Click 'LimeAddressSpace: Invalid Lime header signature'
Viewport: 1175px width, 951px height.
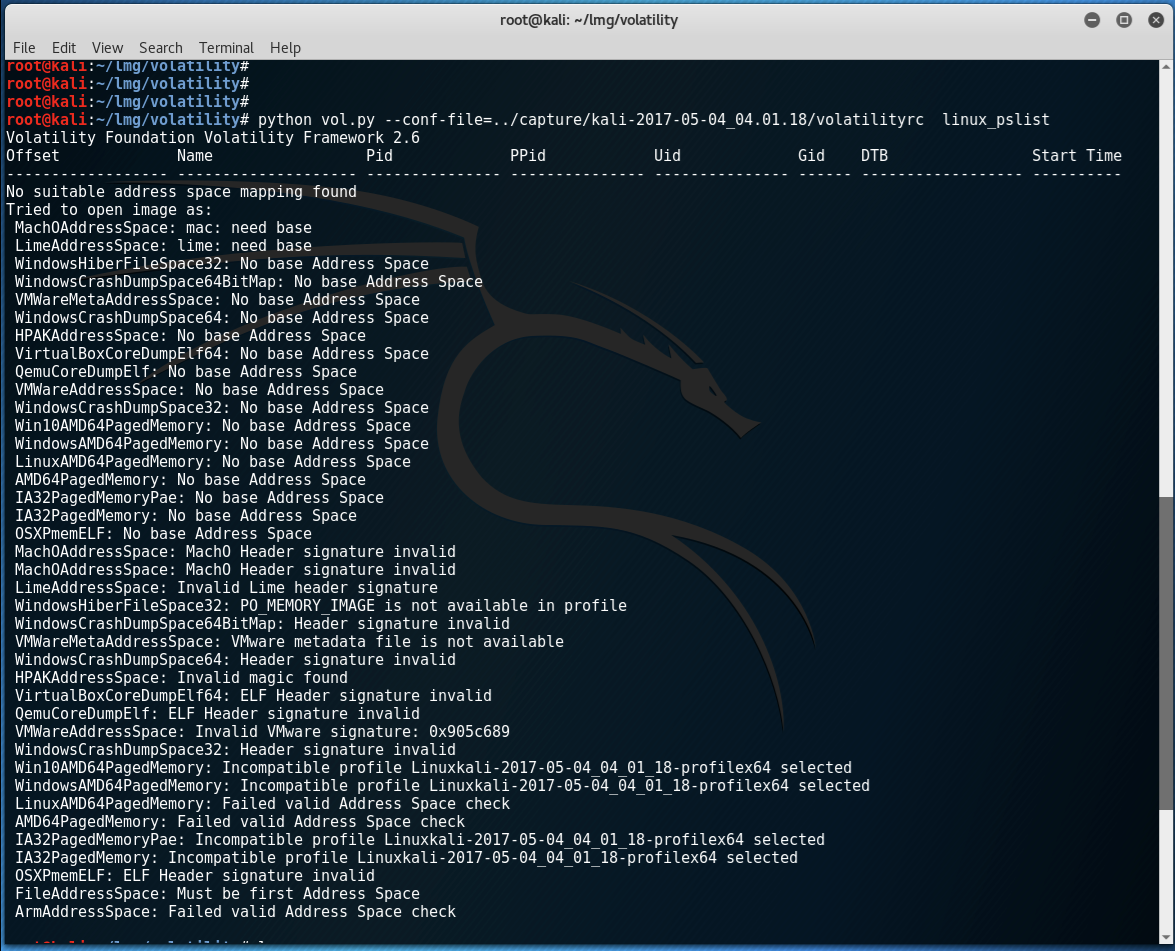(226, 588)
